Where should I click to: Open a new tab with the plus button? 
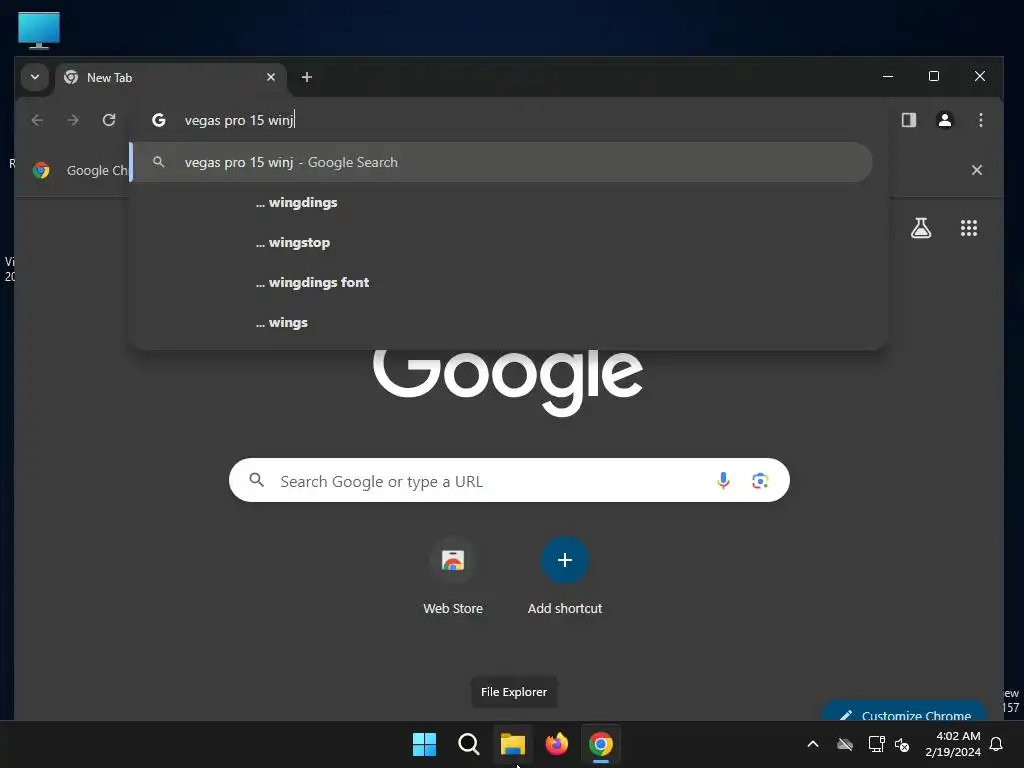point(306,77)
